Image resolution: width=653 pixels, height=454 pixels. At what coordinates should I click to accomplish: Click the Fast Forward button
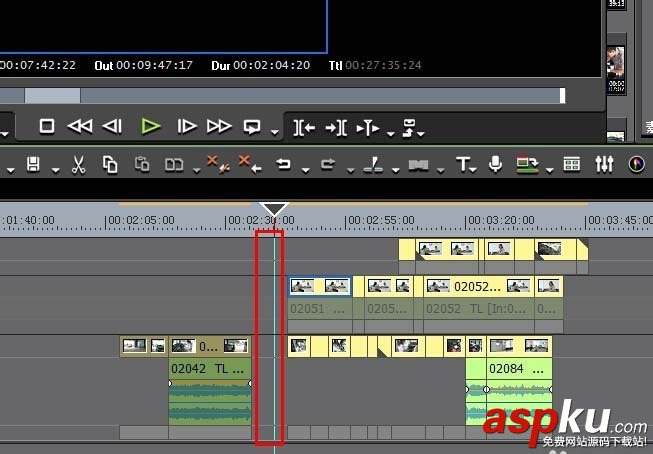219,126
